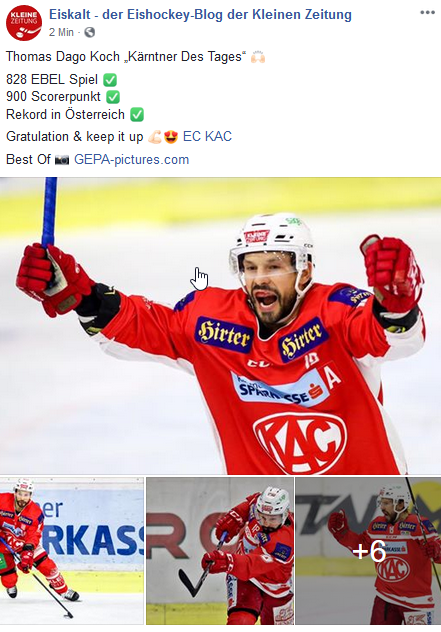Open the three-dot post options menu

(427, 12)
